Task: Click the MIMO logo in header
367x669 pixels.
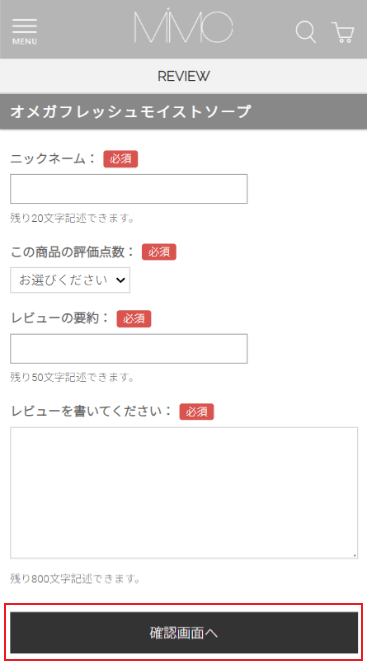Action: click(184, 26)
